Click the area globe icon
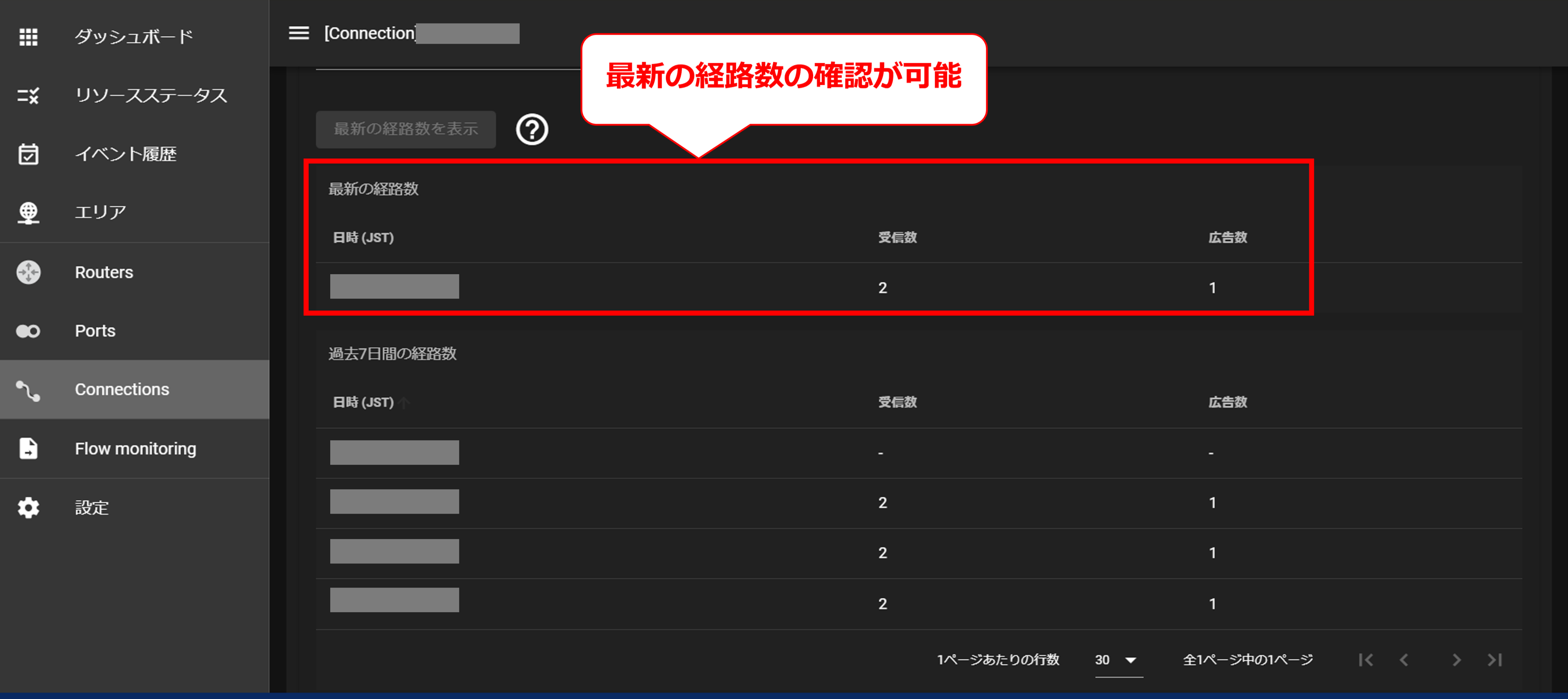The image size is (1568, 699). click(28, 213)
